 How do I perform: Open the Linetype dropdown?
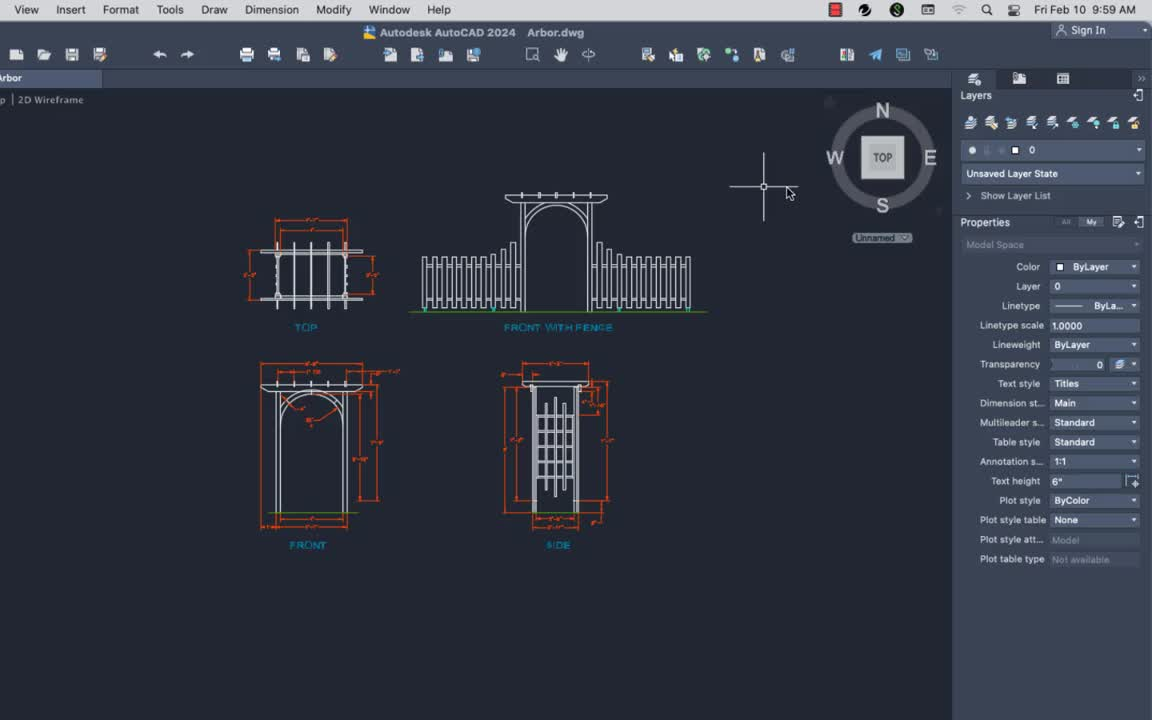pyautogui.click(x=1095, y=306)
